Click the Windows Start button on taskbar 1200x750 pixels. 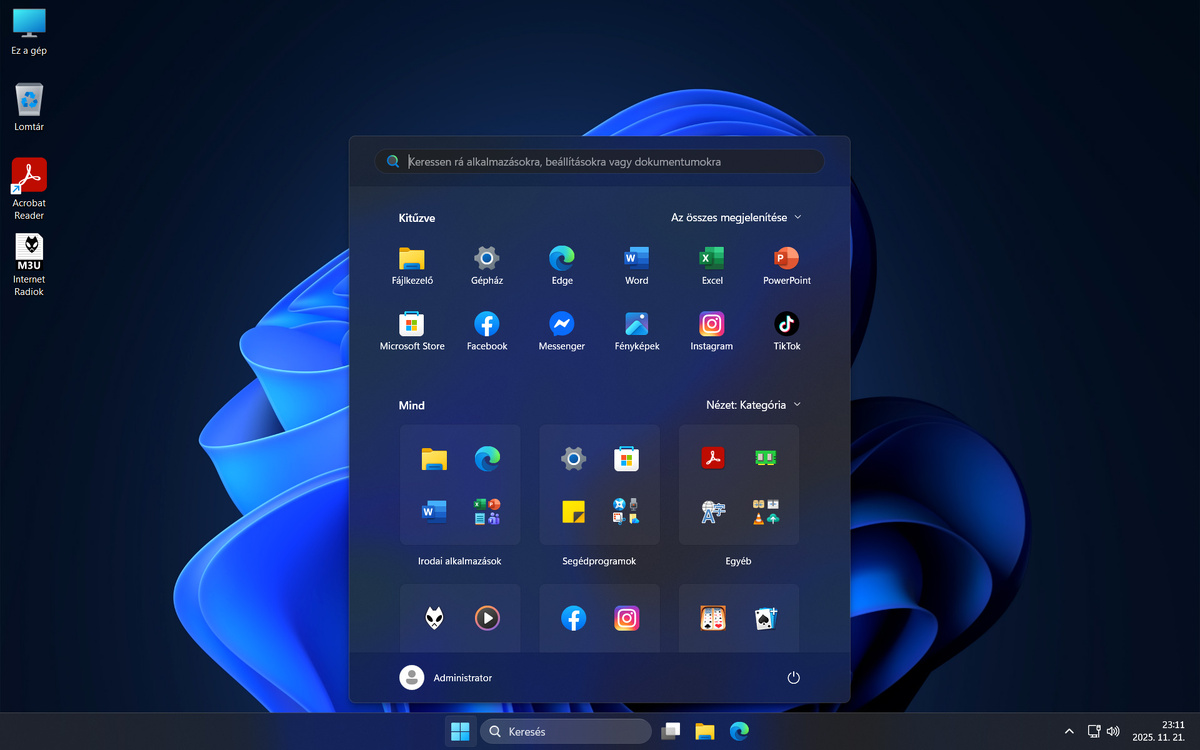pyautogui.click(x=460, y=731)
